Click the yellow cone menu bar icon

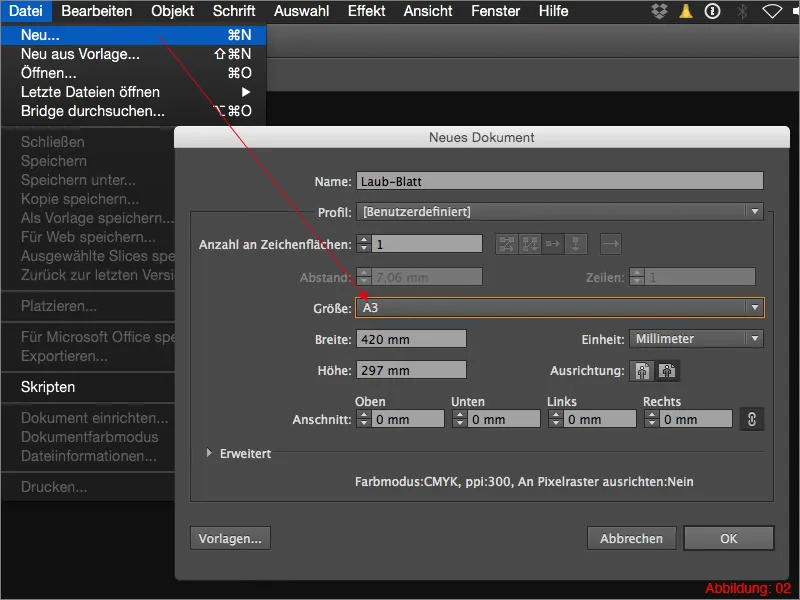coord(686,11)
